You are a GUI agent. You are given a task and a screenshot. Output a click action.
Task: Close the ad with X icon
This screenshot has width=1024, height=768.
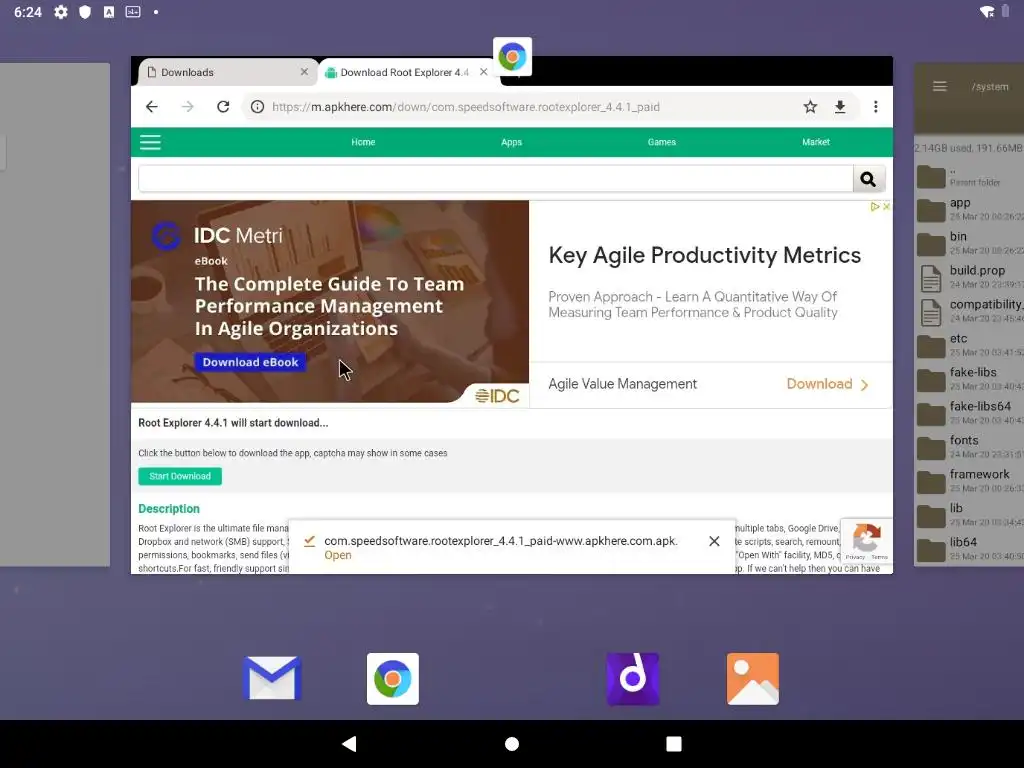point(886,206)
